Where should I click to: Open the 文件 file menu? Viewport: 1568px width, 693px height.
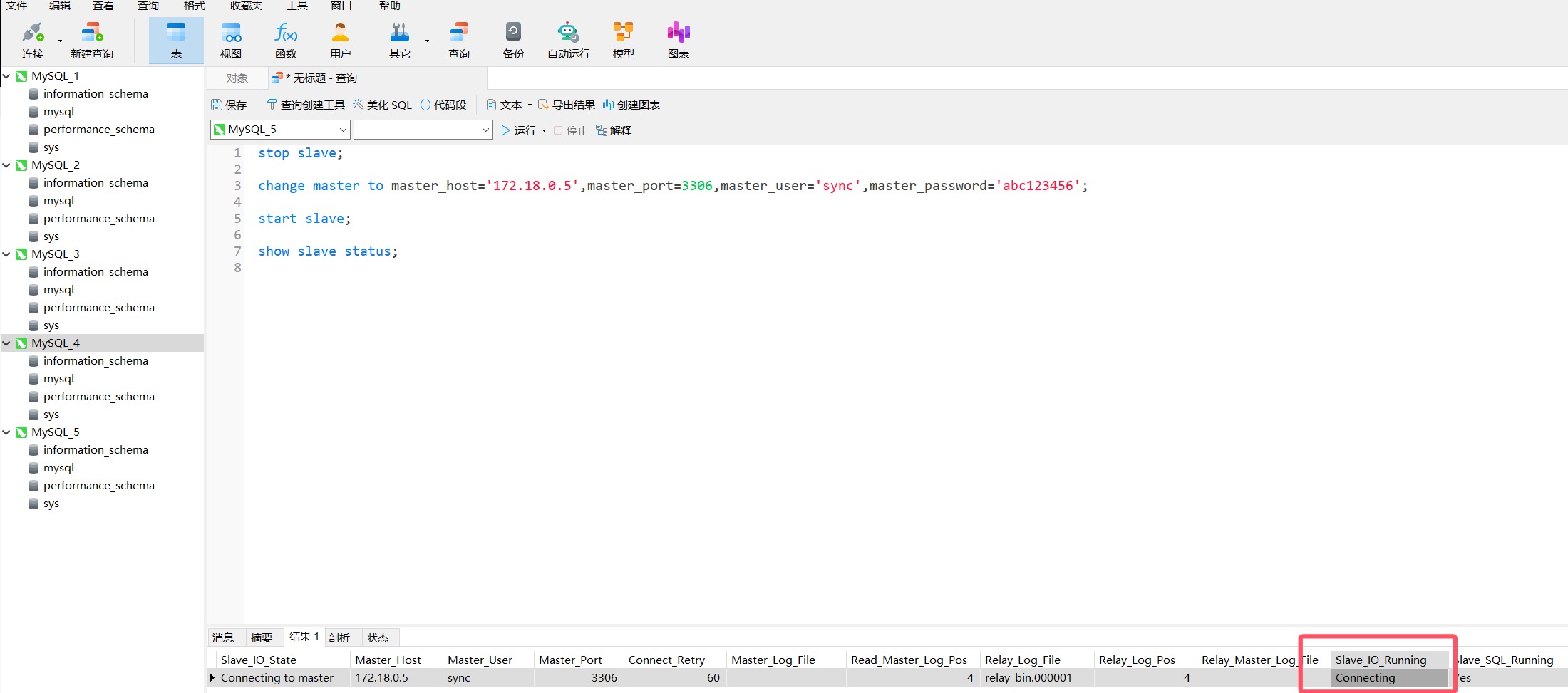[16, 6]
